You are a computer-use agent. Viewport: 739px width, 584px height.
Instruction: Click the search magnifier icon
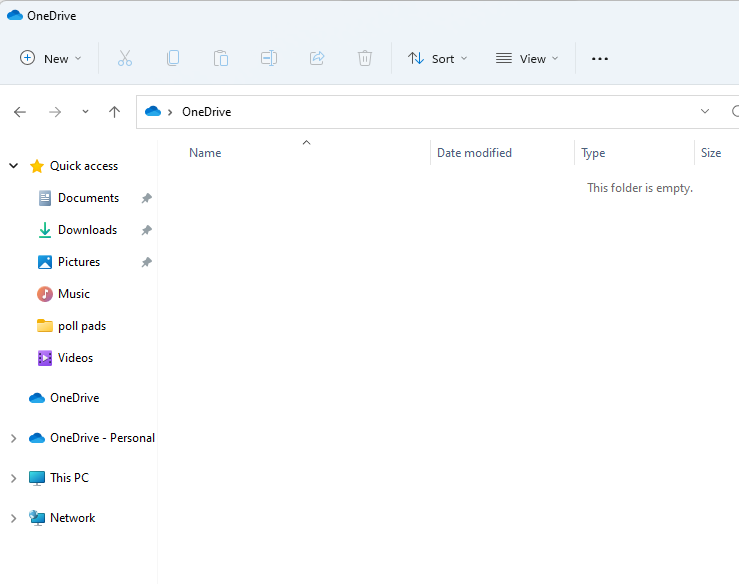click(x=735, y=112)
